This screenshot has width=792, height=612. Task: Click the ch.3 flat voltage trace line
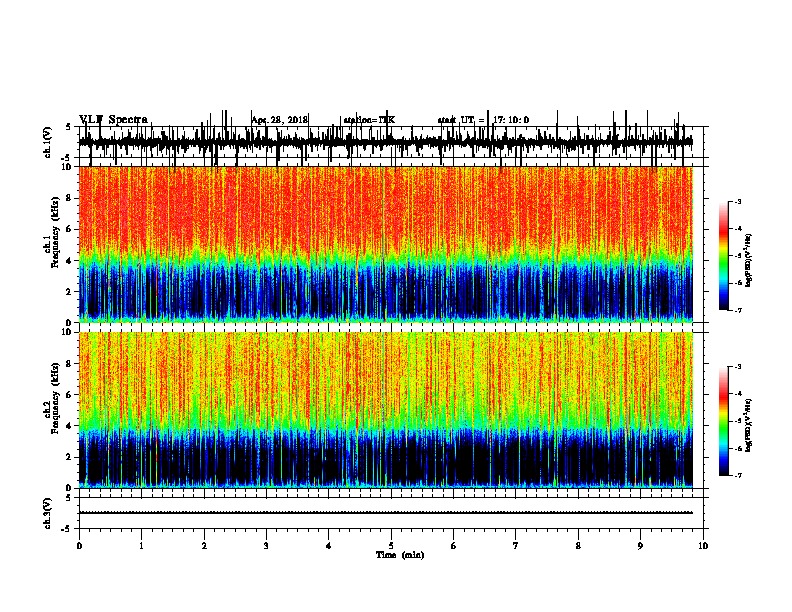coord(386,513)
